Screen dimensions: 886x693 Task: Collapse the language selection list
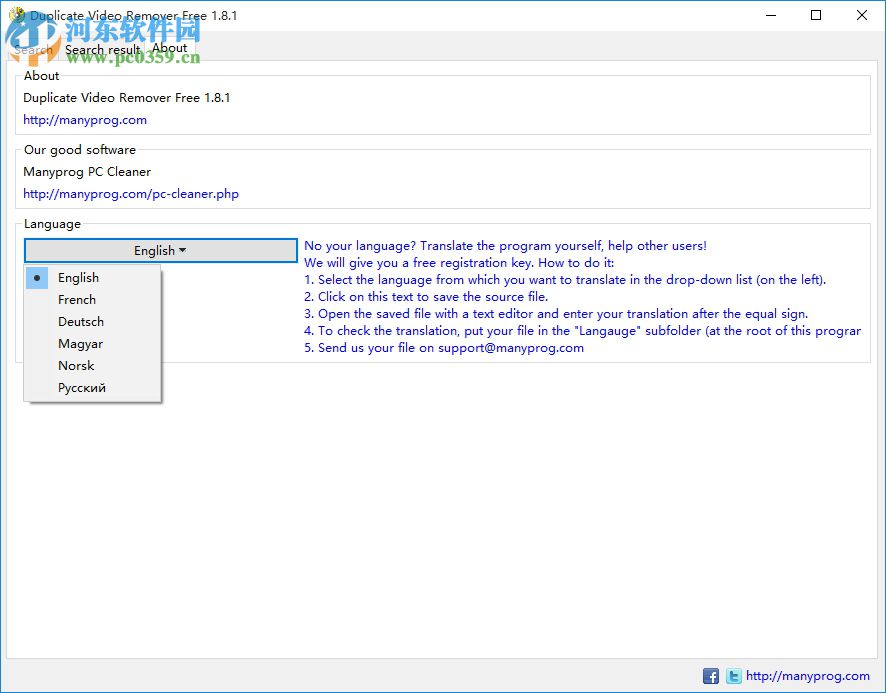click(160, 250)
